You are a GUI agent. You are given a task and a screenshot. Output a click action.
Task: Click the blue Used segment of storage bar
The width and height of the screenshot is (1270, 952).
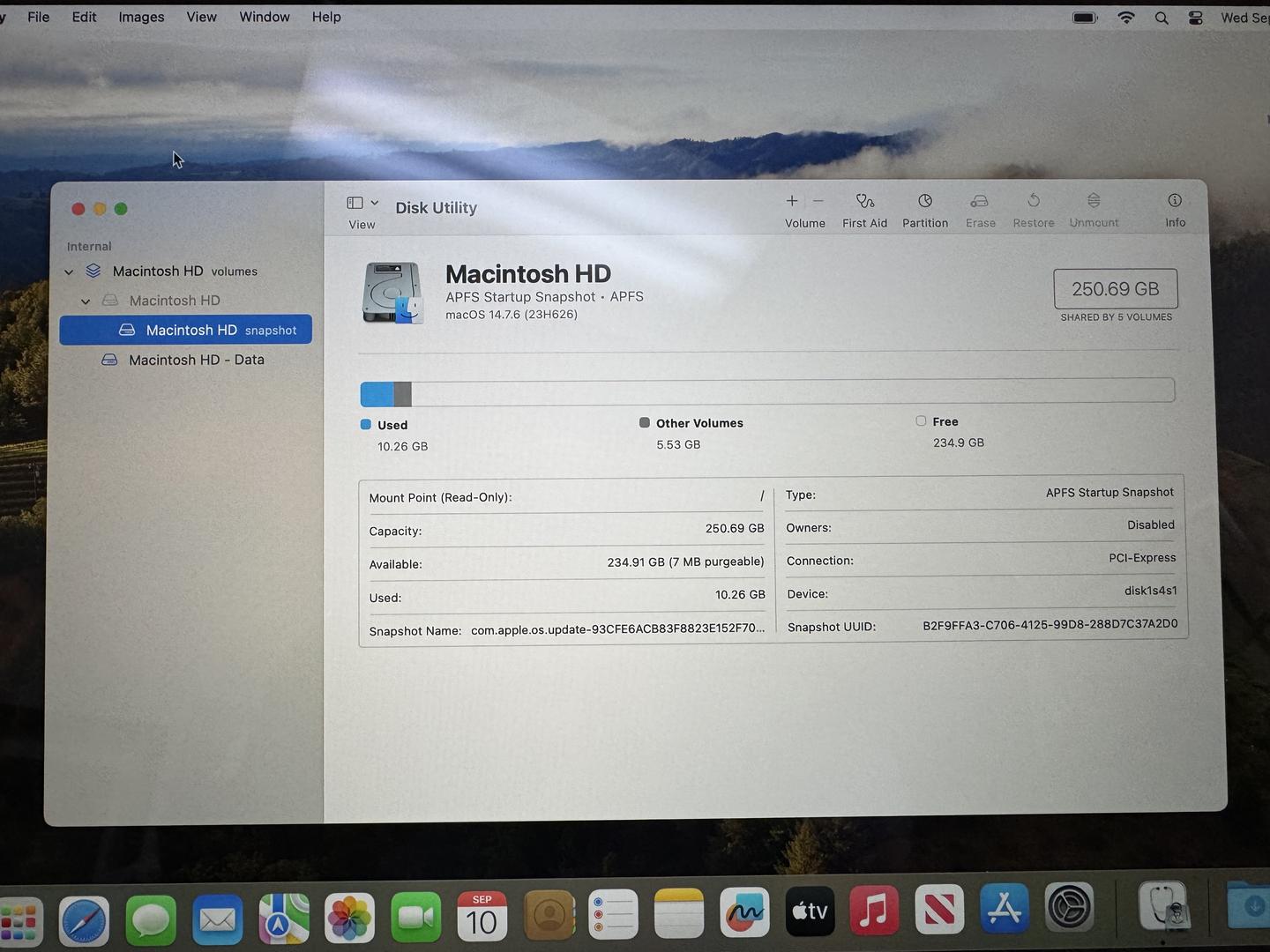(x=377, y=393)
